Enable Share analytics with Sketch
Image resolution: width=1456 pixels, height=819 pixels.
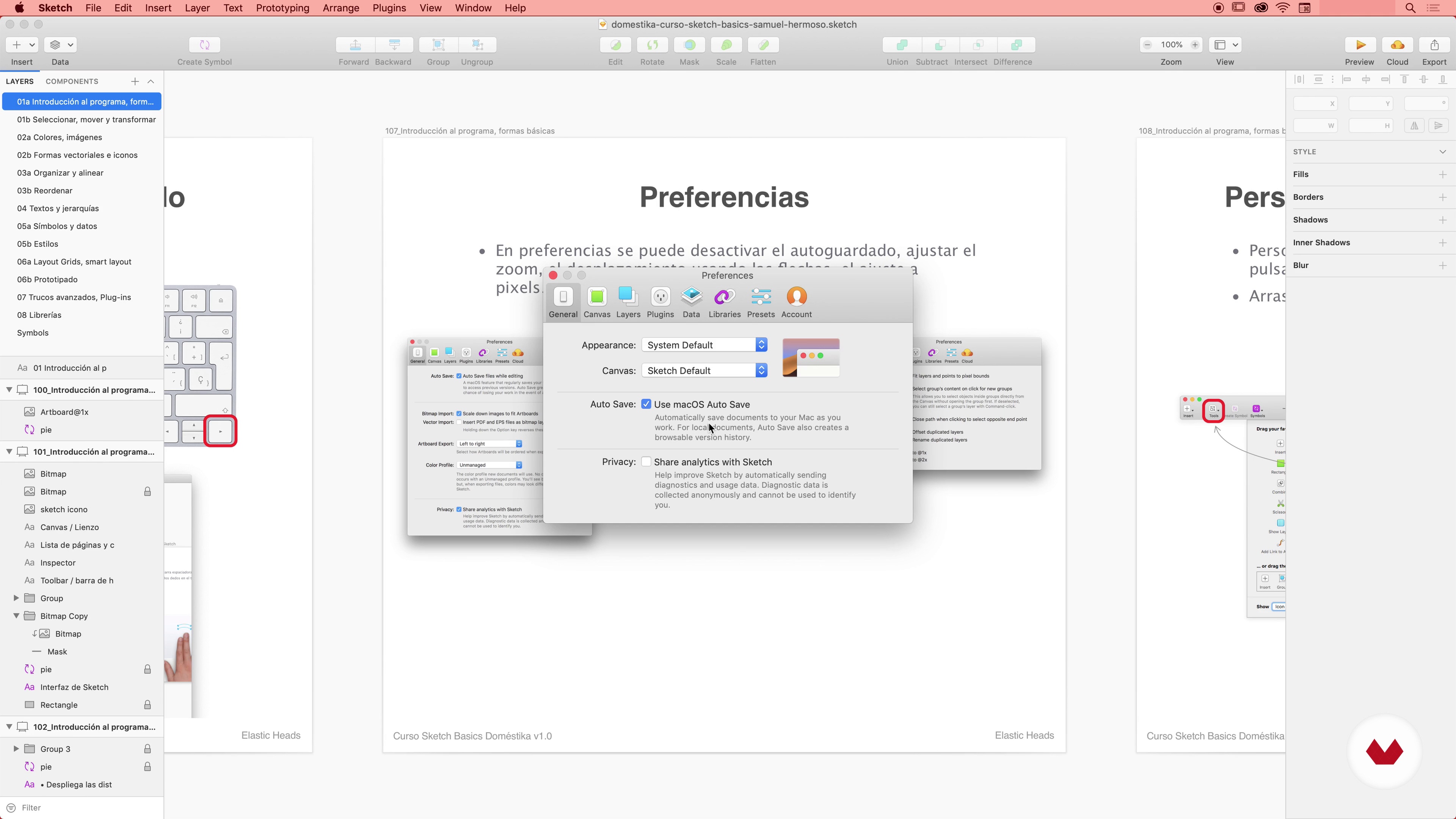646,462
